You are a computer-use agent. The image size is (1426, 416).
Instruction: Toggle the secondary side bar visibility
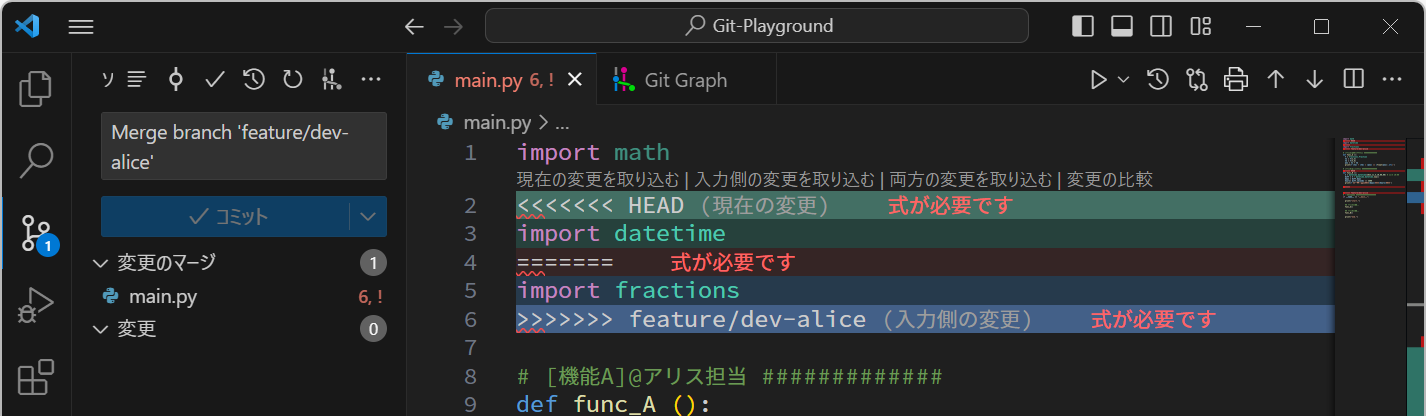point(1161,27)
